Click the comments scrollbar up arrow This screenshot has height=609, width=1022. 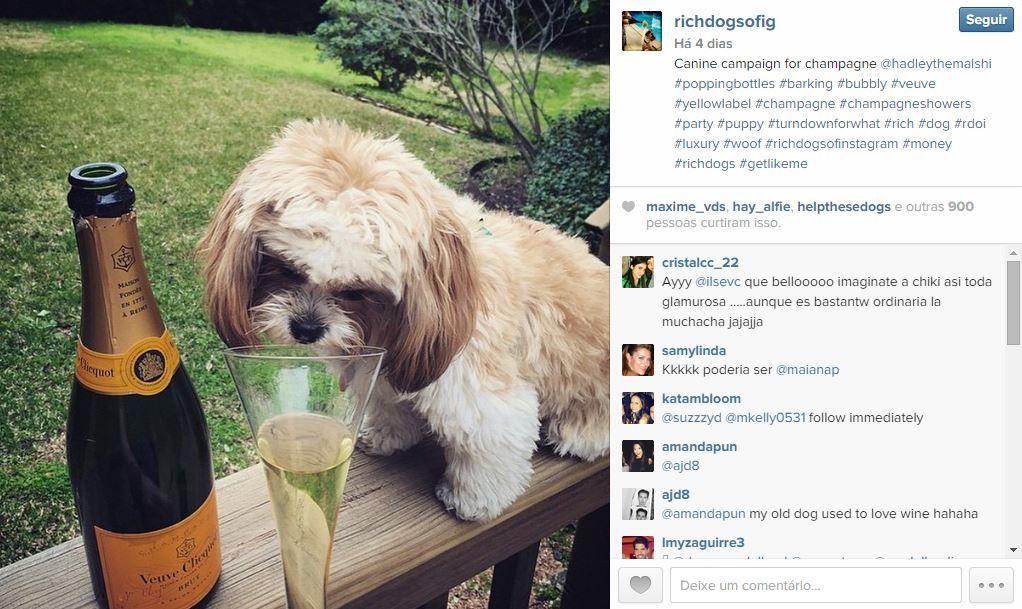click(1013, 253)
